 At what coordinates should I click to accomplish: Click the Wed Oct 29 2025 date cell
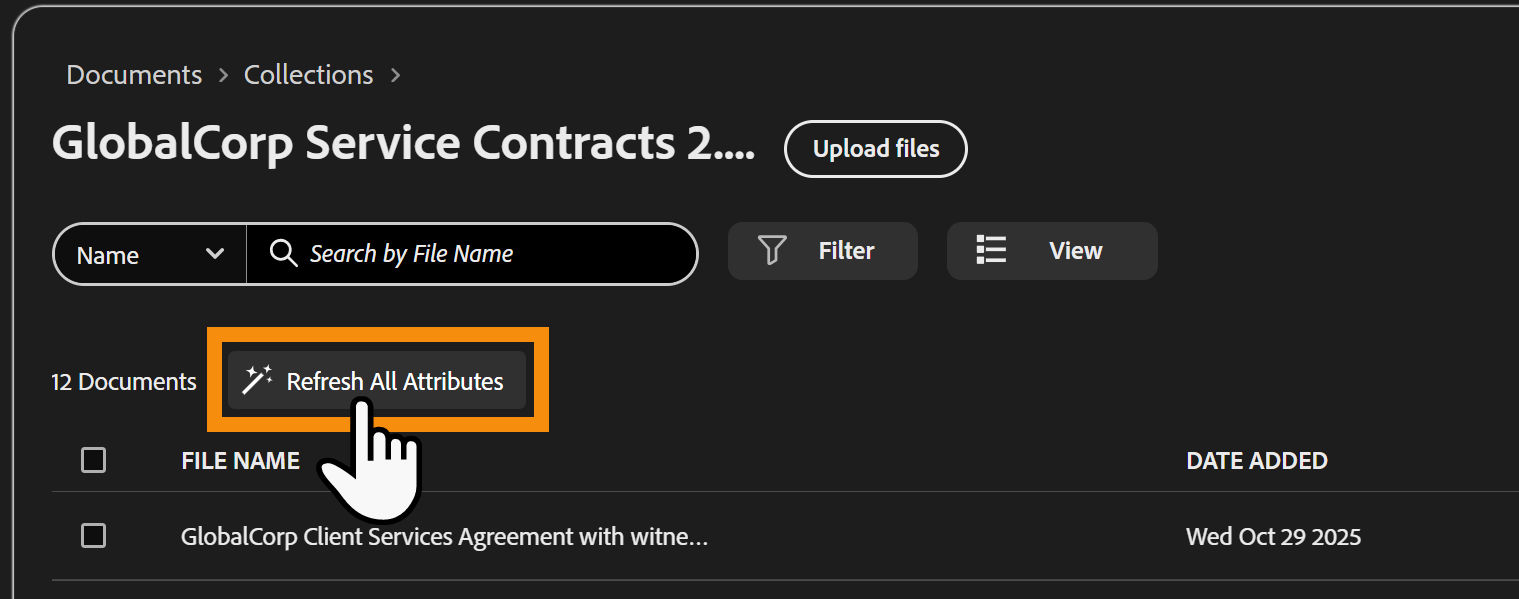[1273, 537]
